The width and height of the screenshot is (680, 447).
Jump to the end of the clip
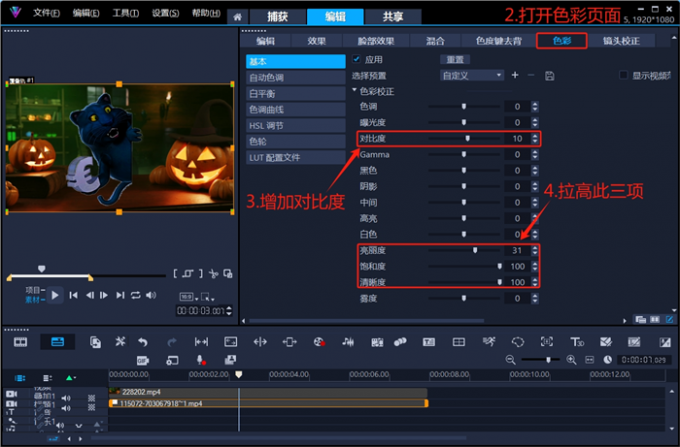[x=120, y=295]
